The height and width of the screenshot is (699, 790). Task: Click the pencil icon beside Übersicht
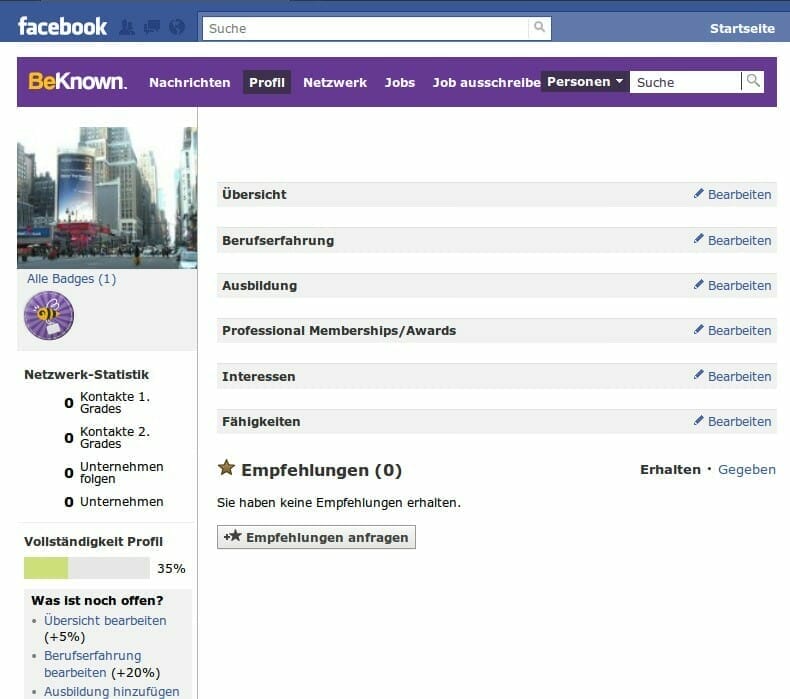(x=699, y=194)
